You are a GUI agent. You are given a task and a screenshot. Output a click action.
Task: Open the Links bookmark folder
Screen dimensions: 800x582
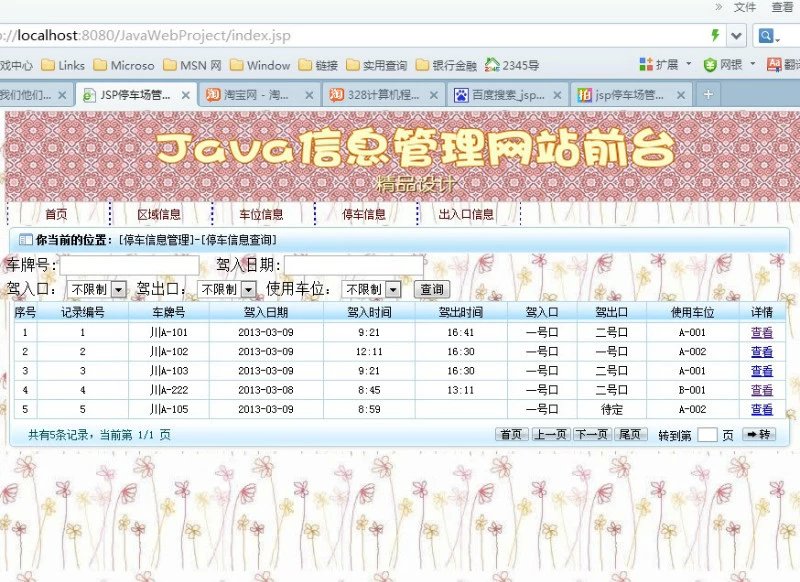[63, 65]
